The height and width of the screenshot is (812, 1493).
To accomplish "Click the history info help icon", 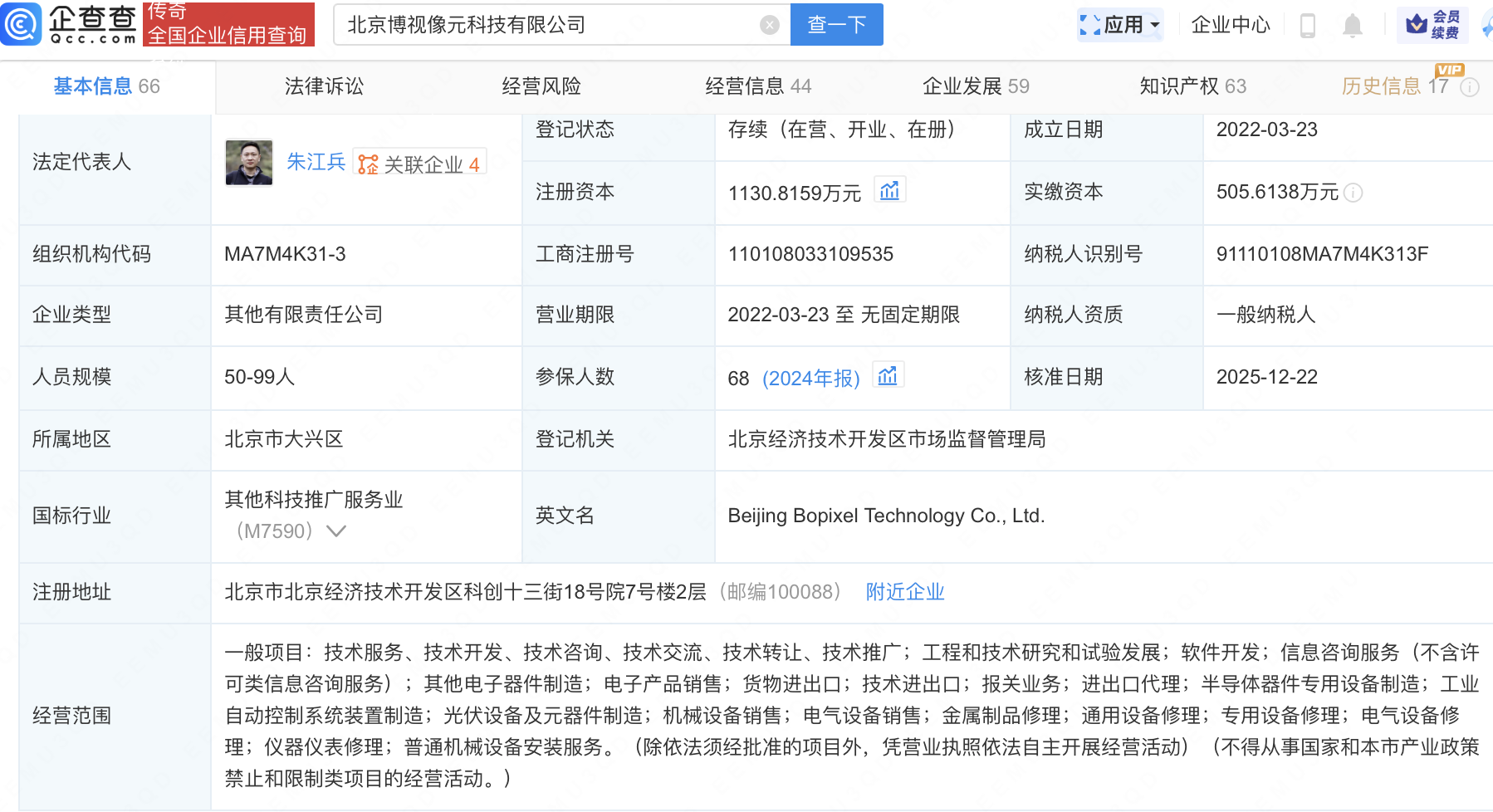I will (1470, 87).
